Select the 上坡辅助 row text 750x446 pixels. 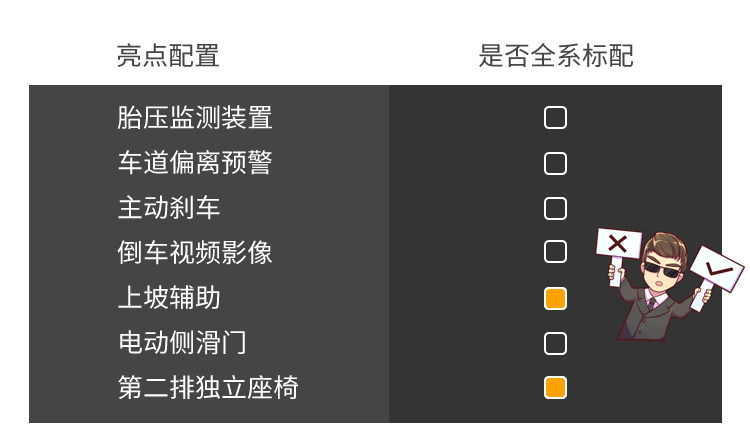[168, 298]
